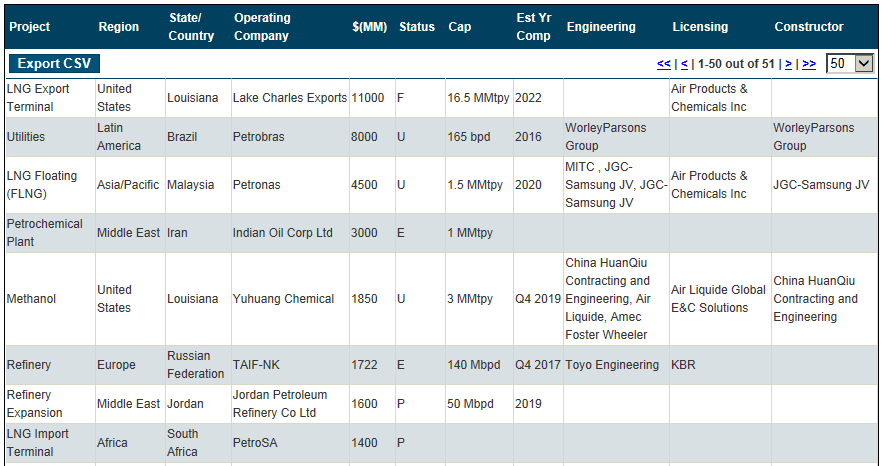Go to first page with << link

pos(664,64)
